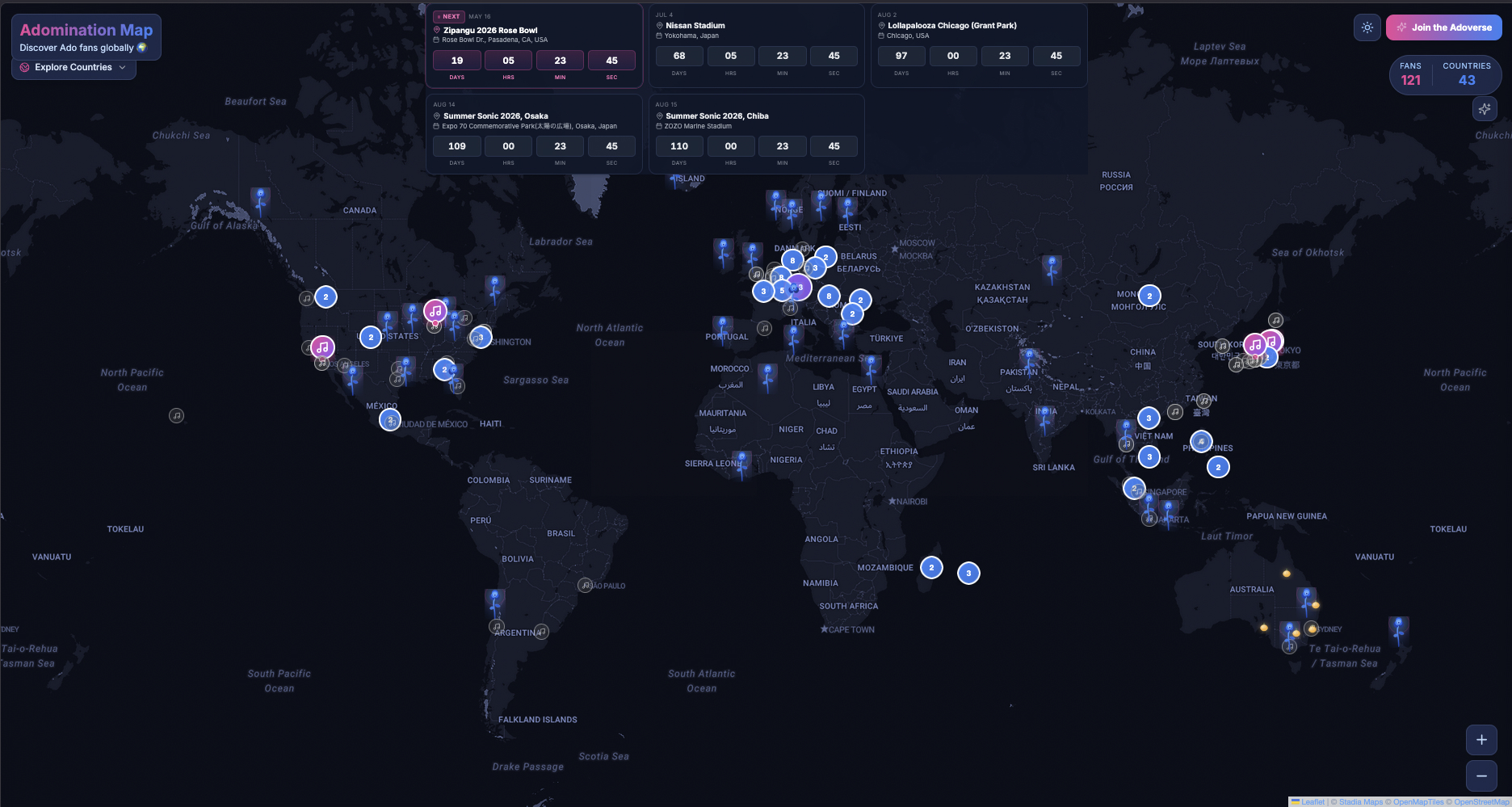1512x807 pixels.
Task: Open the Stadia Maps attribution link
Action: (1361, 802)
